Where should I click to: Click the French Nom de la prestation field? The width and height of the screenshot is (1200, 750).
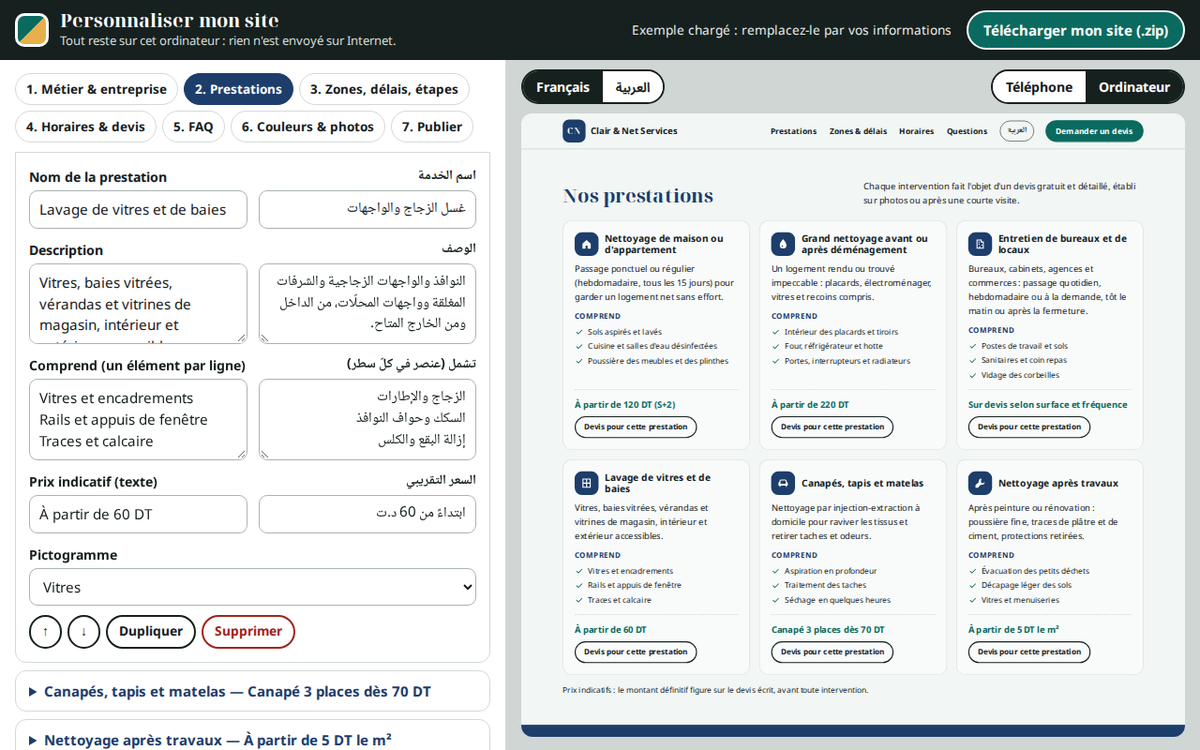point(138,209)
